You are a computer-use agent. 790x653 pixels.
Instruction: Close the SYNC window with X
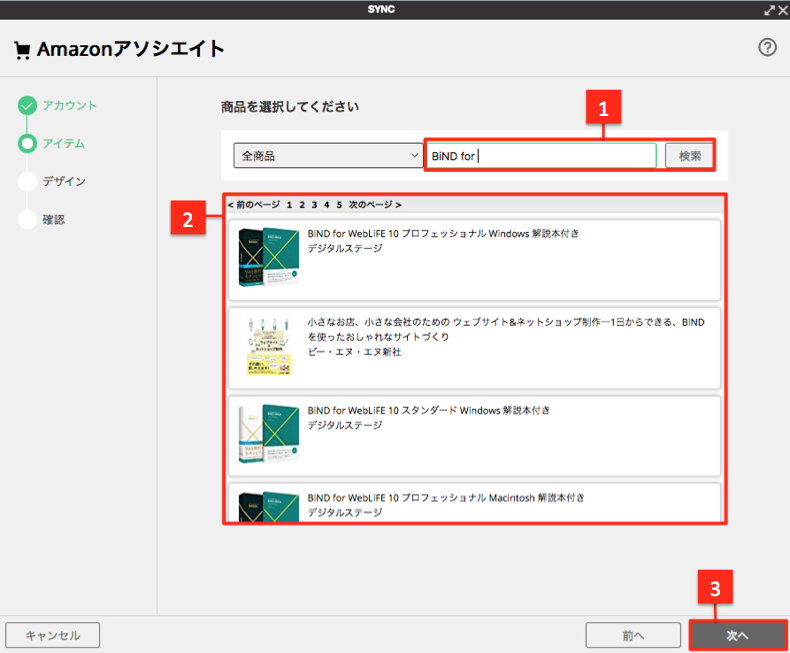(783, 10)
